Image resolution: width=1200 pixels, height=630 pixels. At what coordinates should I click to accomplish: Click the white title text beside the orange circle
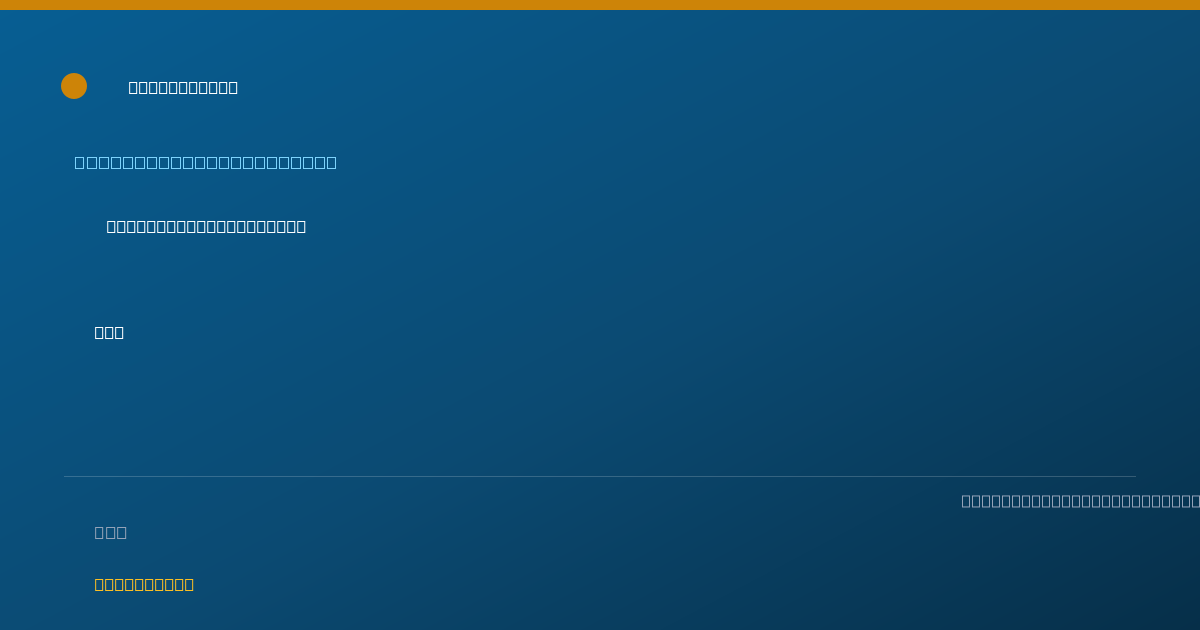click(x=183, y=87)
